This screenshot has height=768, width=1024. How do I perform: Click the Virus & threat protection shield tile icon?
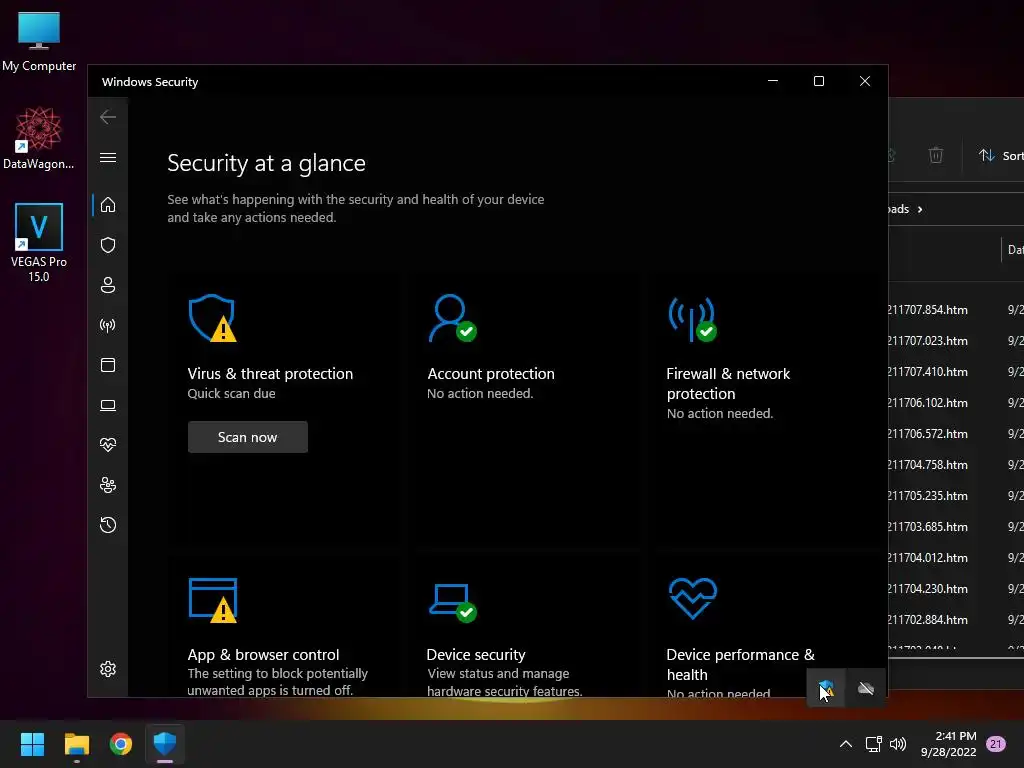point(212,318)
